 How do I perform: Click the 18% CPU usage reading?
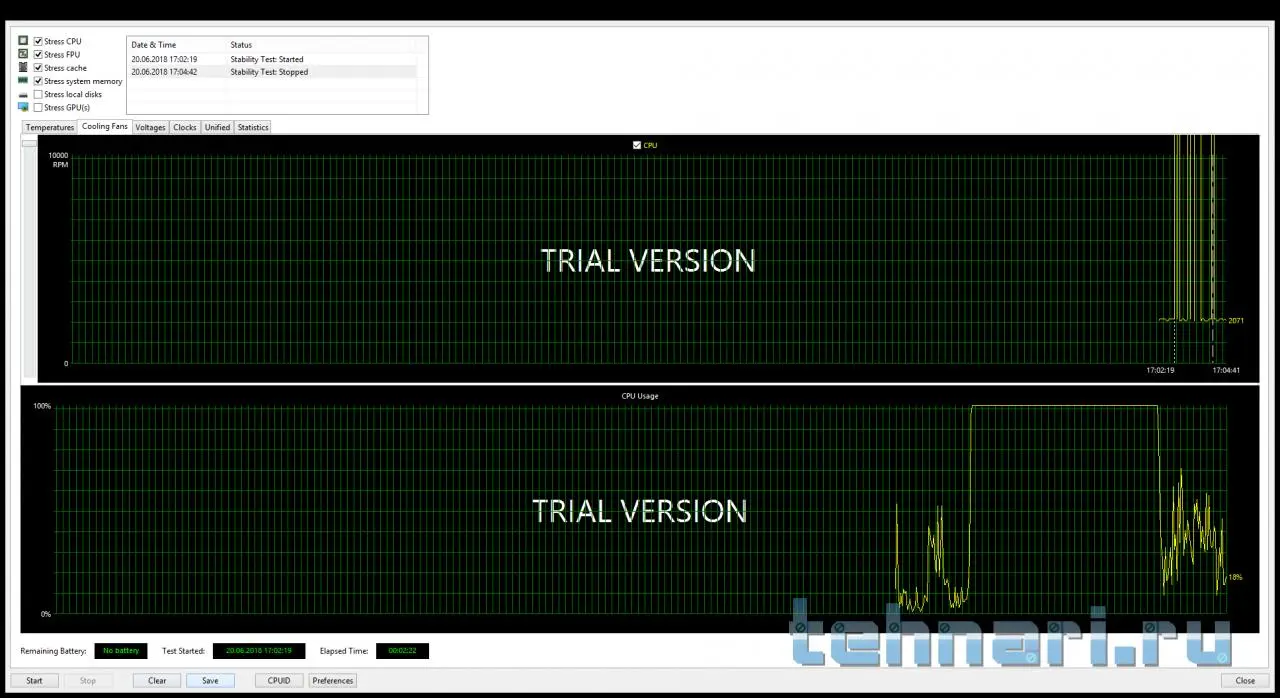[1235, 577]
